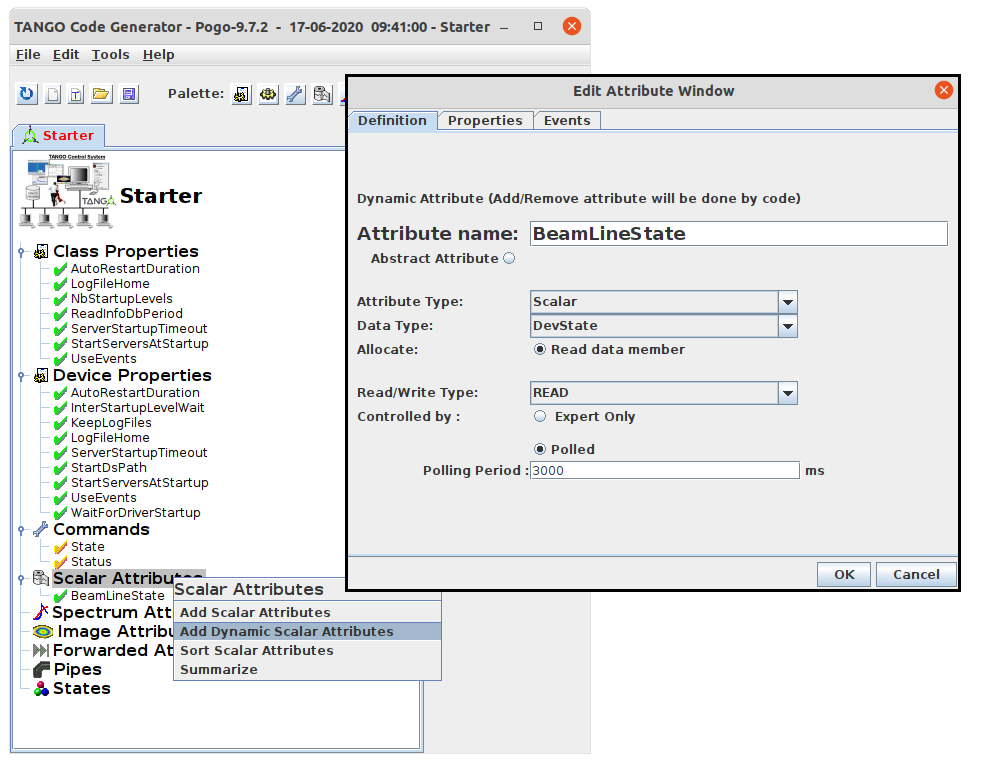Click the Pipes node icon
The image size is (1000, 763).
click(41, 669)
